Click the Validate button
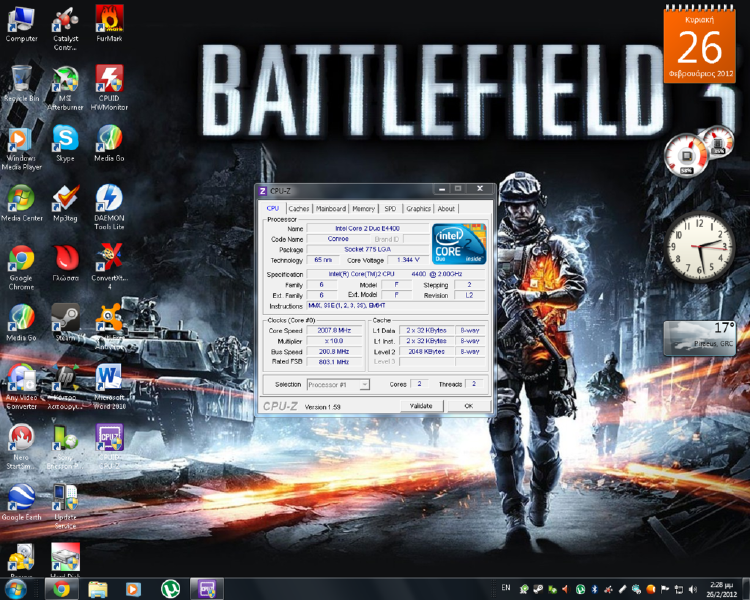The width and height of the screenshot is (750, 600). 421,406
